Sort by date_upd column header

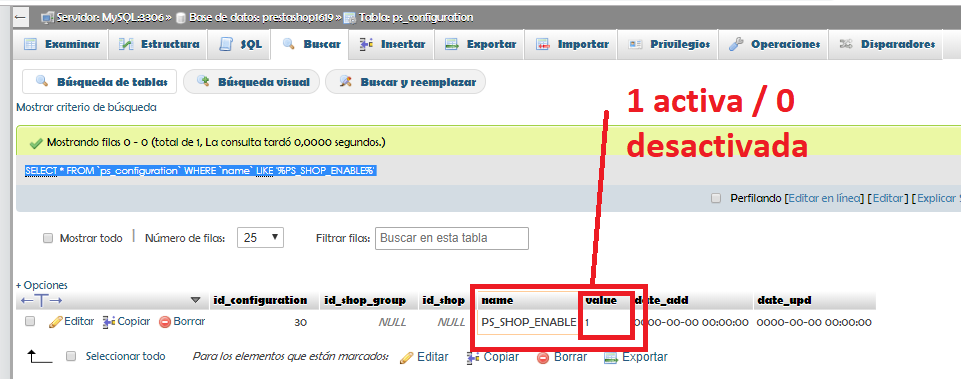click(x=784, y=301)
